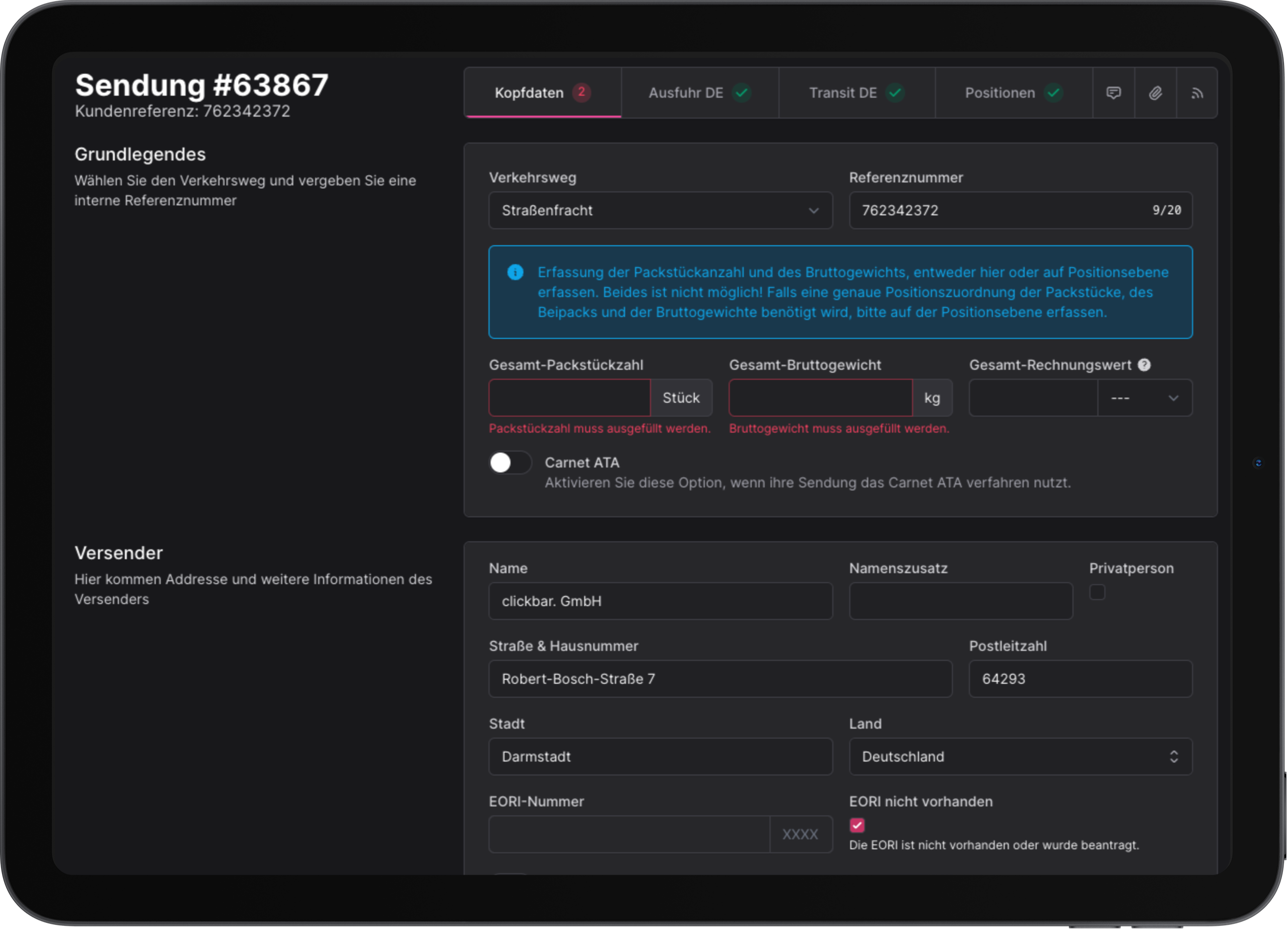Click the EORI-Nummer input field
The image size is (1288, 929).
(x=629, y=834)
